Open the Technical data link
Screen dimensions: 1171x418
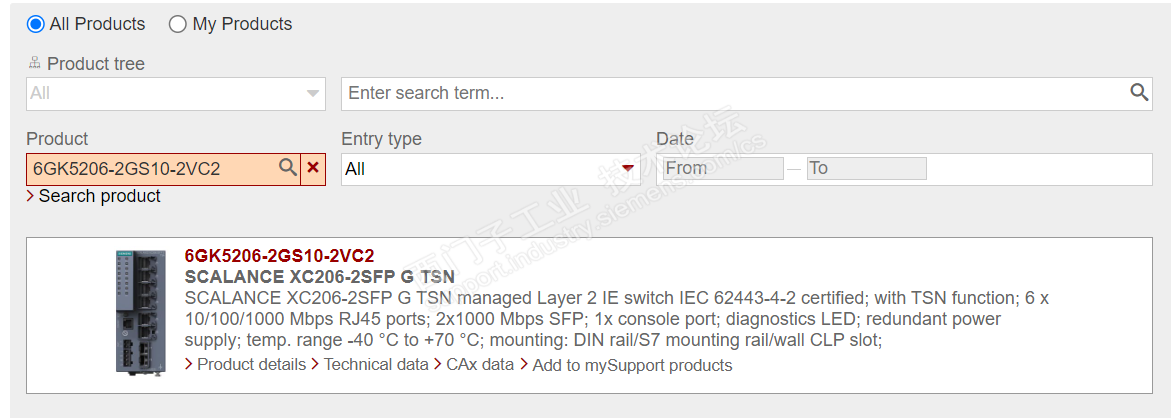click(376, 365)
